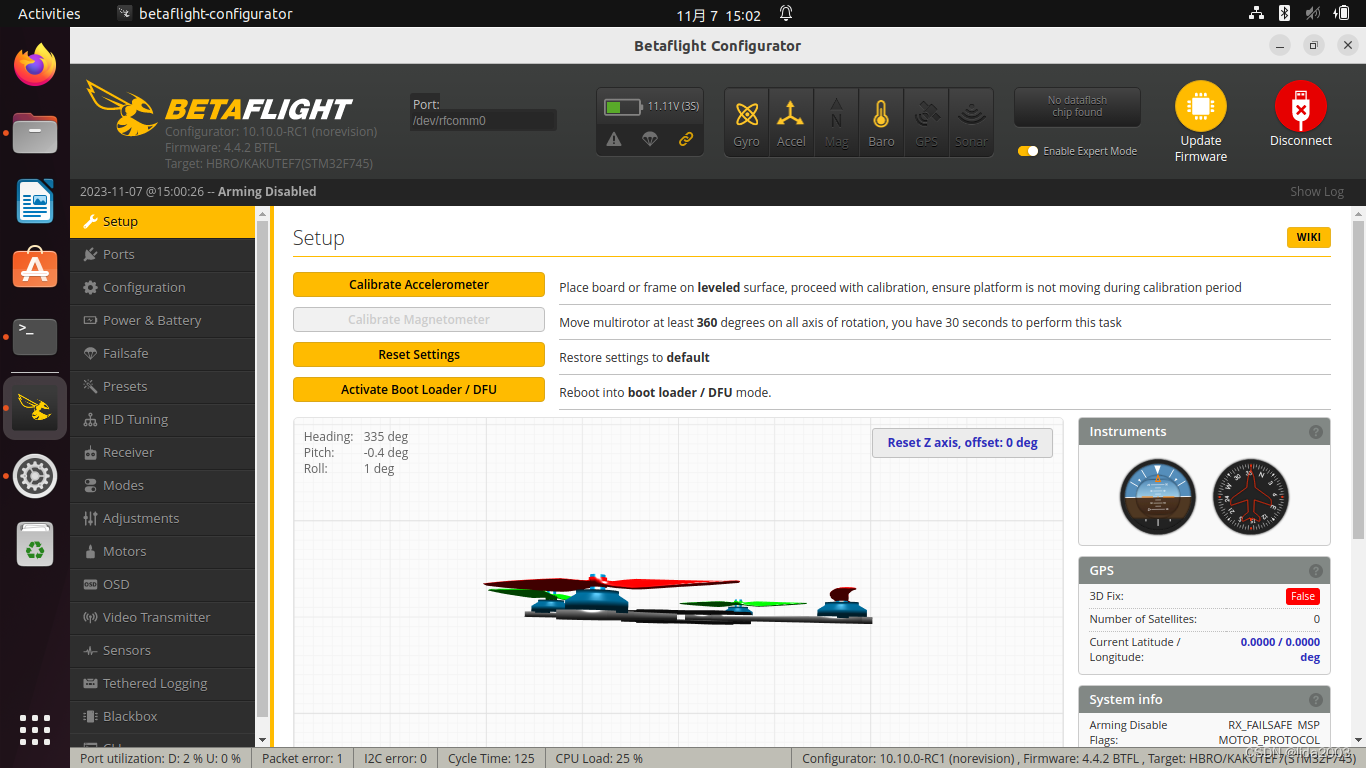Click the Baro sensor icon
Viewport: 1366px width, 768px height.
881,122
